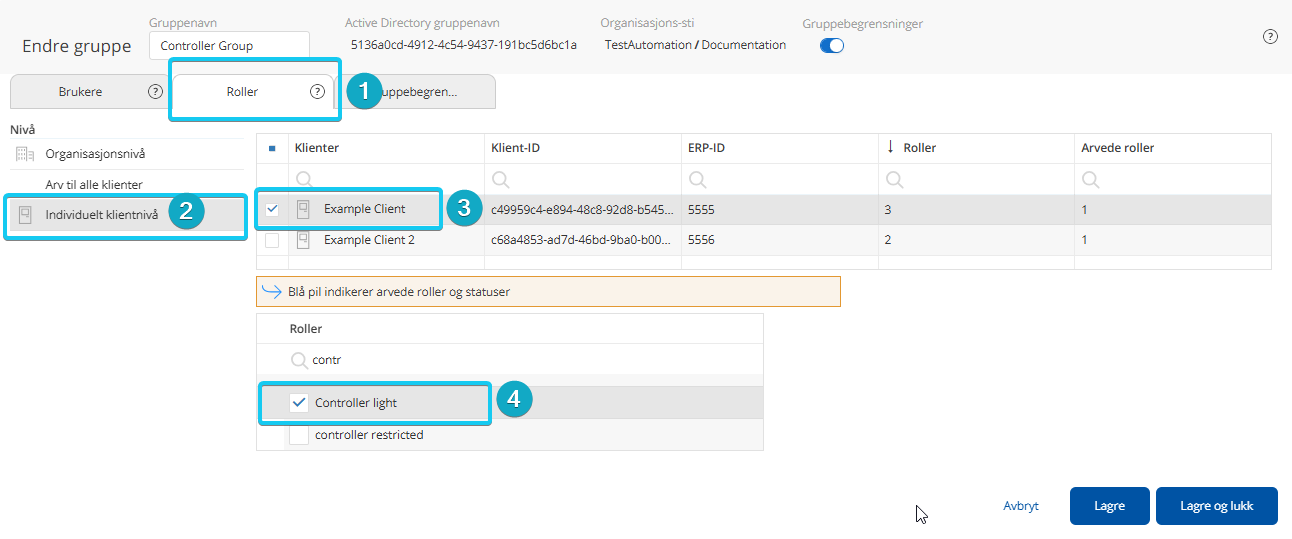The height and width of the screenshot is (539, 1292).
Task: Click the help icon on Roller tab
Action: [317, 91]
